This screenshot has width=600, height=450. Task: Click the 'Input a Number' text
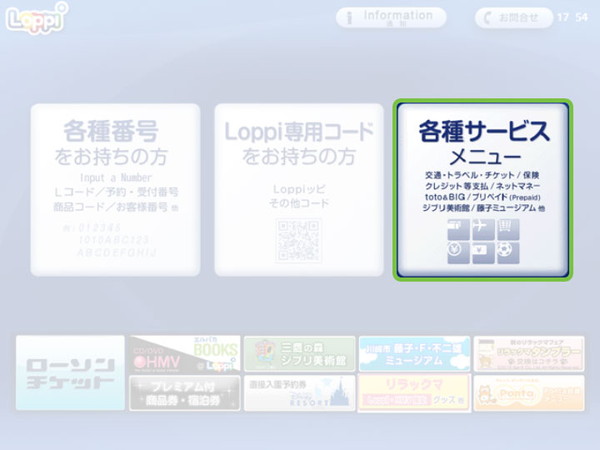coord(116,178)
